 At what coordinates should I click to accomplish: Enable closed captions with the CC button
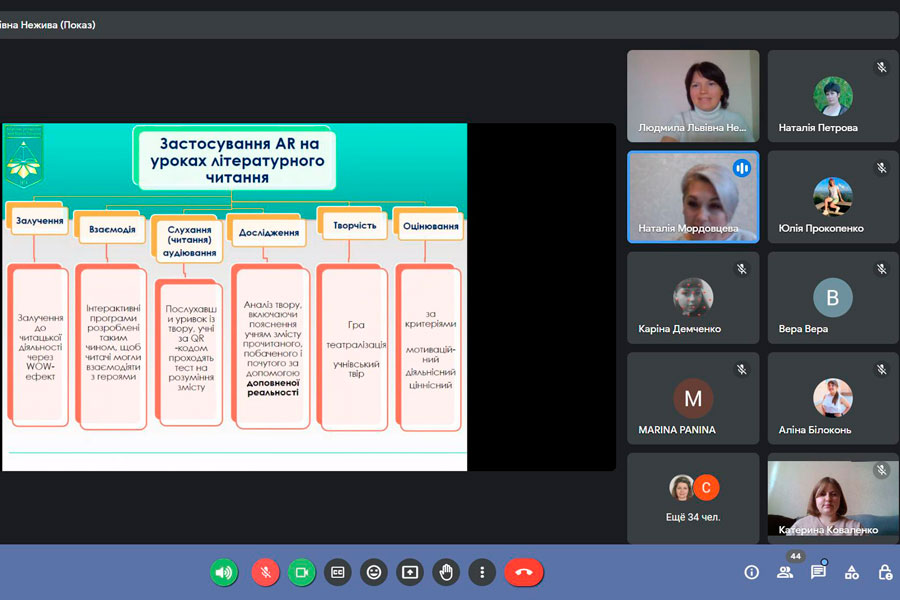(338, 572)
